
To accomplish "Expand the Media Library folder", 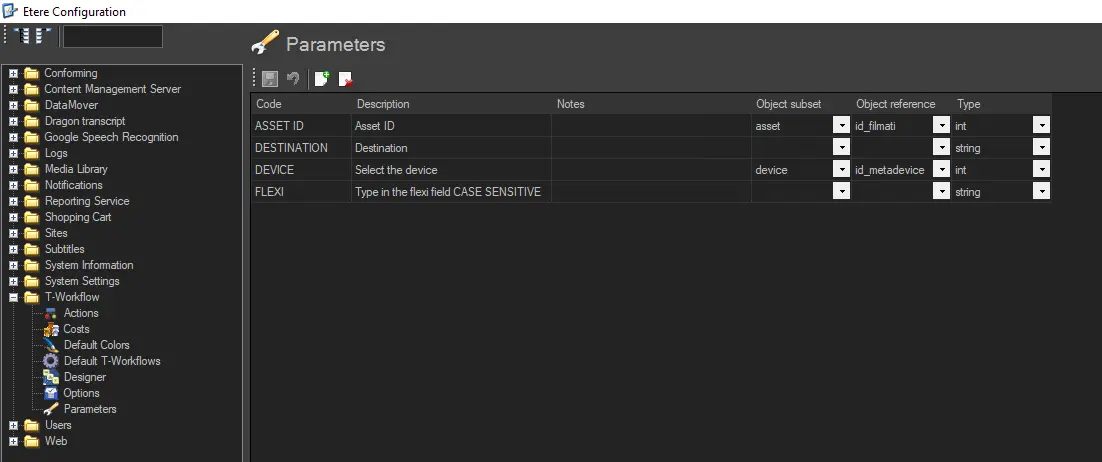I will [x=14, y=169].
